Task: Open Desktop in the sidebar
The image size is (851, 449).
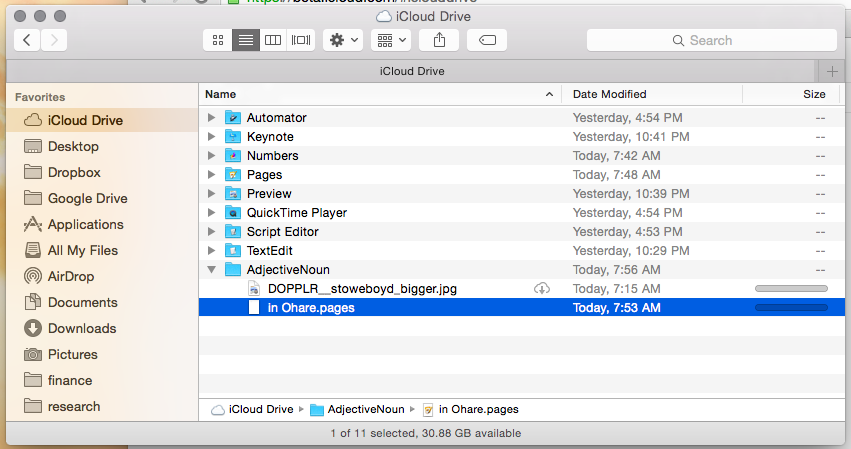Action: (103, 146)
